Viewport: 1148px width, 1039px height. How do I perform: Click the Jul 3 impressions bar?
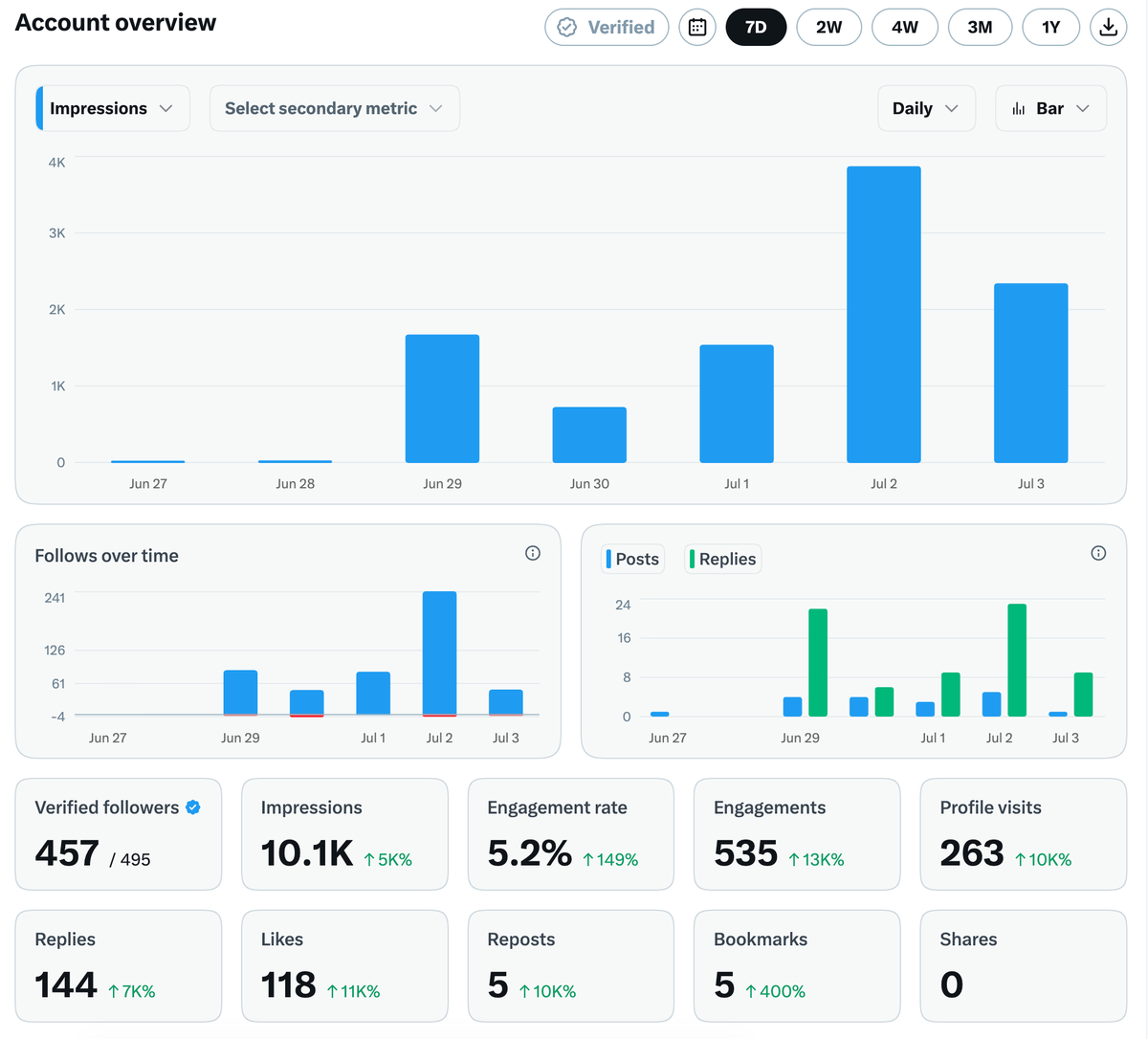(1031, 373)
